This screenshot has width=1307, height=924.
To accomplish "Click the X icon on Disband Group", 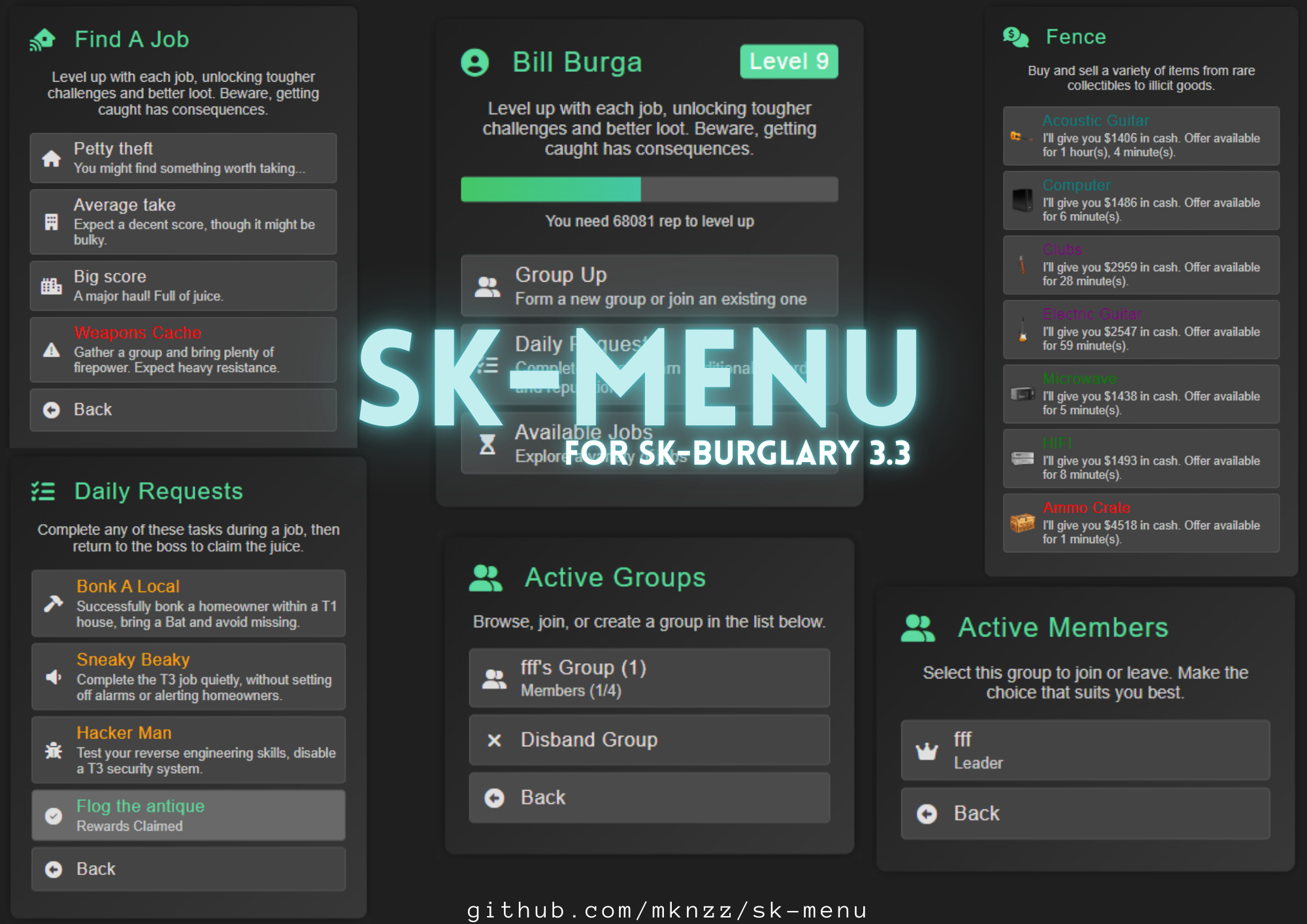I will pos(493,740).
